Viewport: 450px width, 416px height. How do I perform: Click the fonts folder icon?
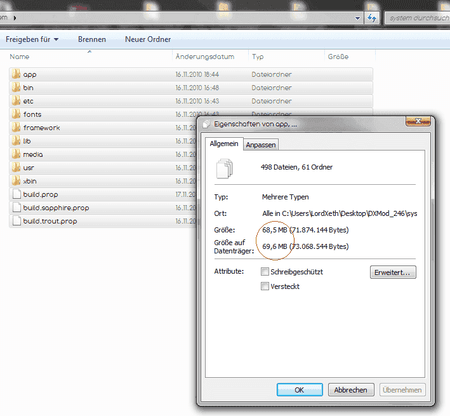[x=16, y=114]
